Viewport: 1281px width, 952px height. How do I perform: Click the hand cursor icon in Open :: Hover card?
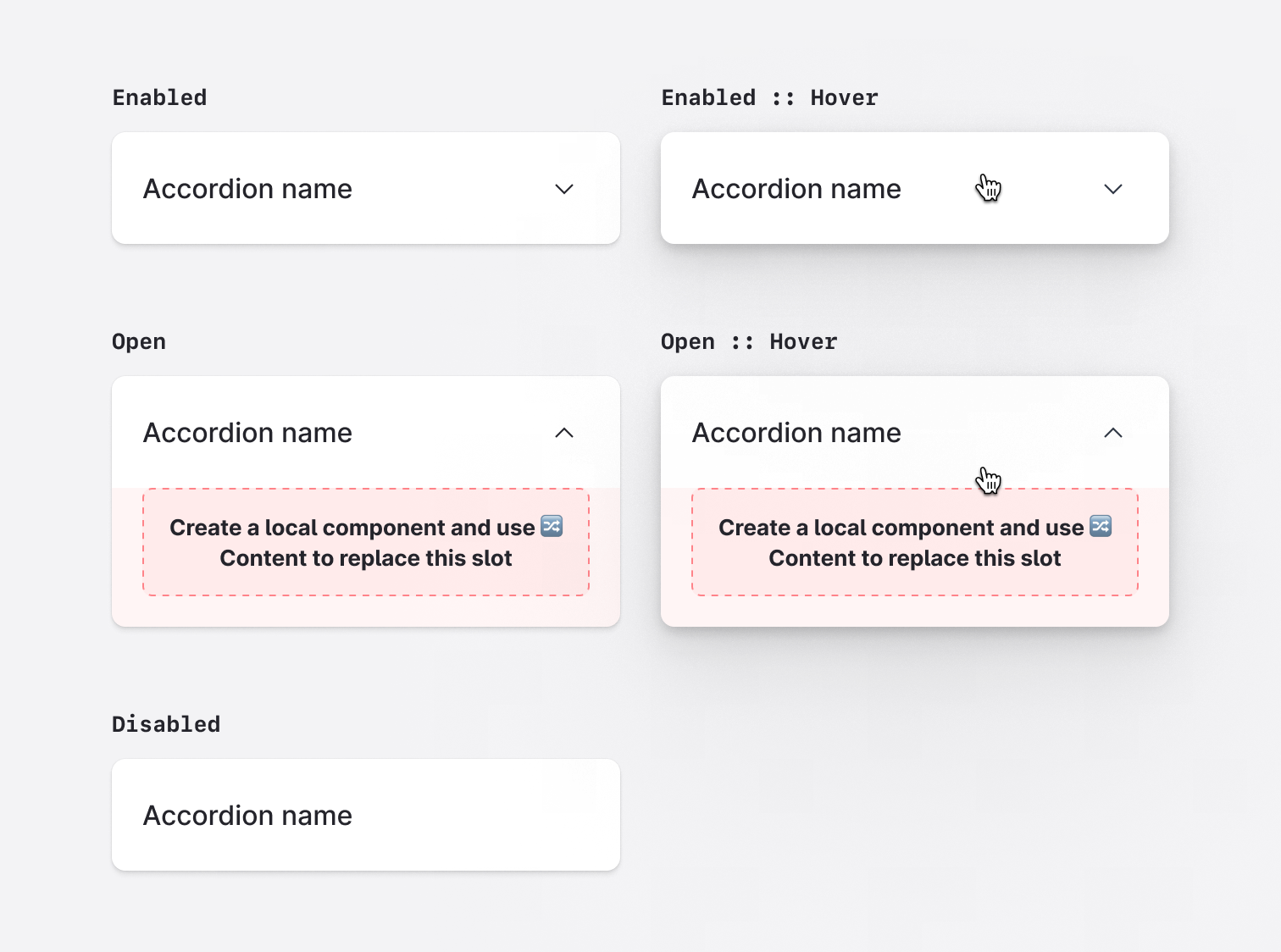click(x=988, y=480)
